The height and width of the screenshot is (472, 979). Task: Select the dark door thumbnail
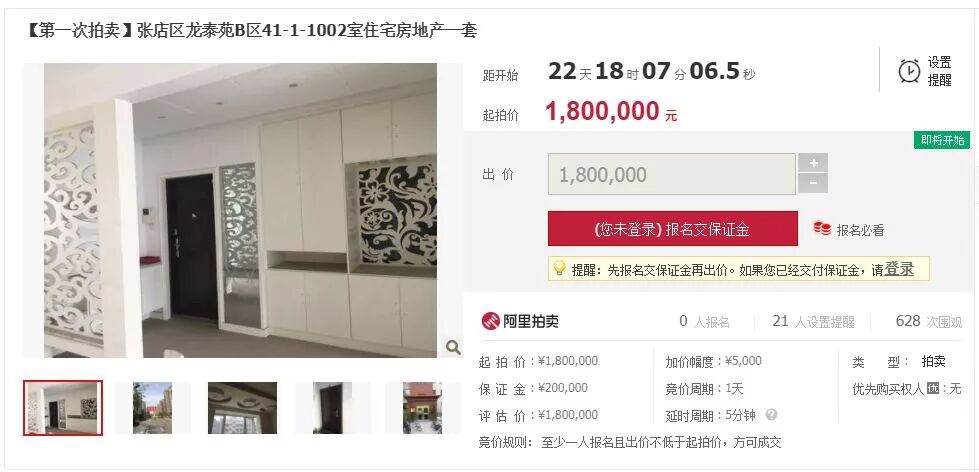(332, 408)
